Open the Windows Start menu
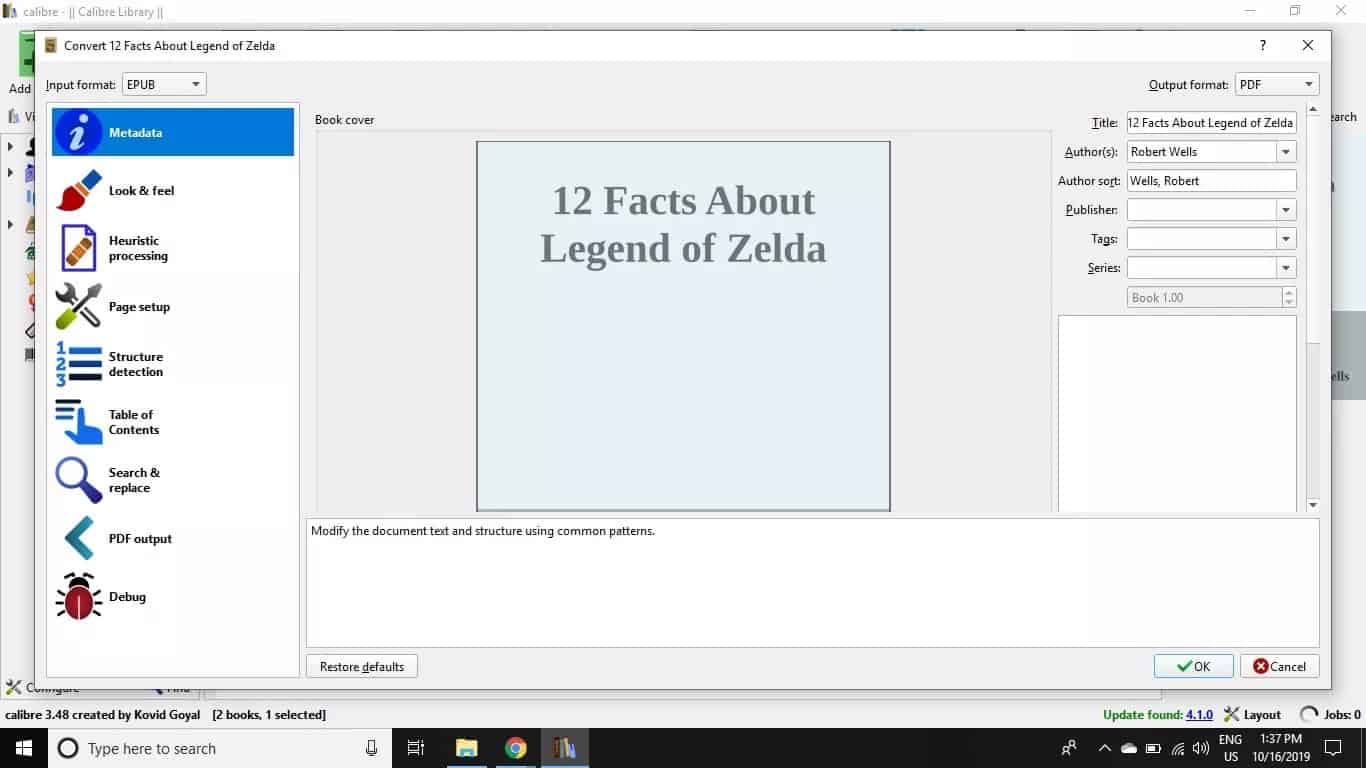Screen dimensions: 1366x768 (24, 748)
